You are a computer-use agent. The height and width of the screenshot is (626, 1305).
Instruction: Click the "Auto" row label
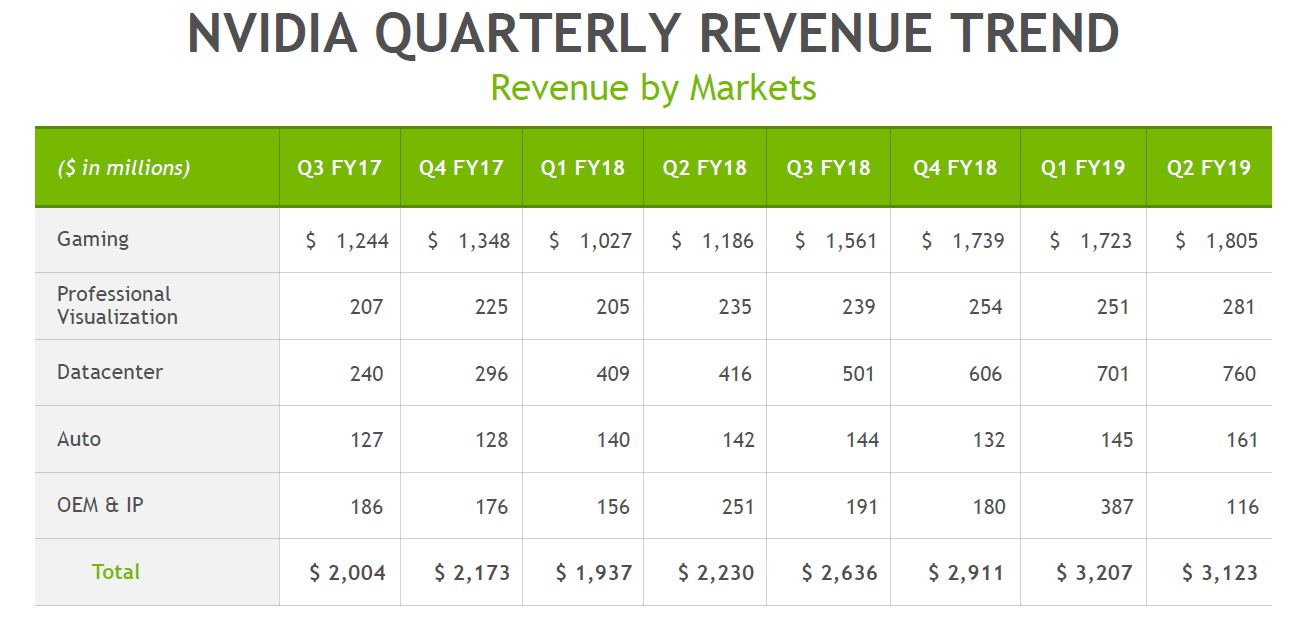(79, 439)
